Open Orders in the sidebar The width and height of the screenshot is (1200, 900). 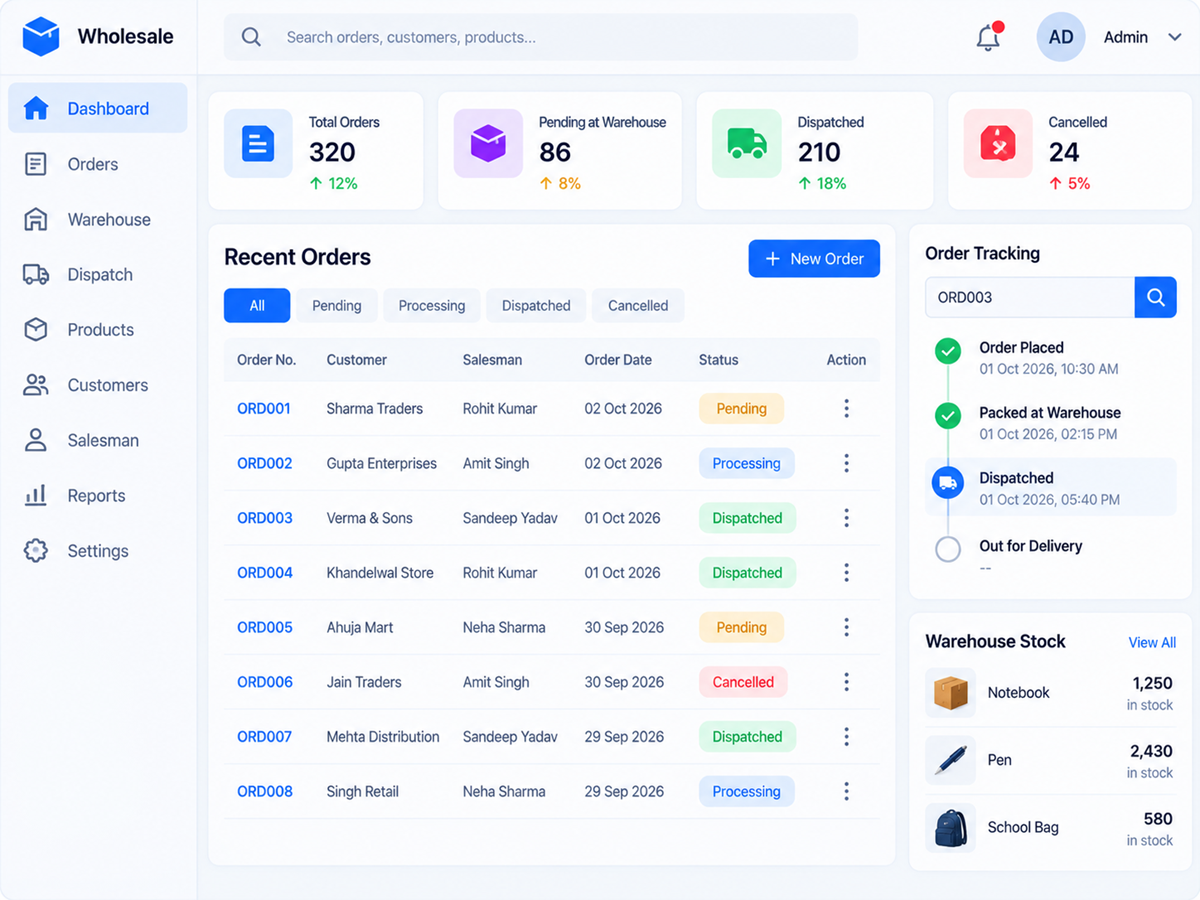click(98, 164)
